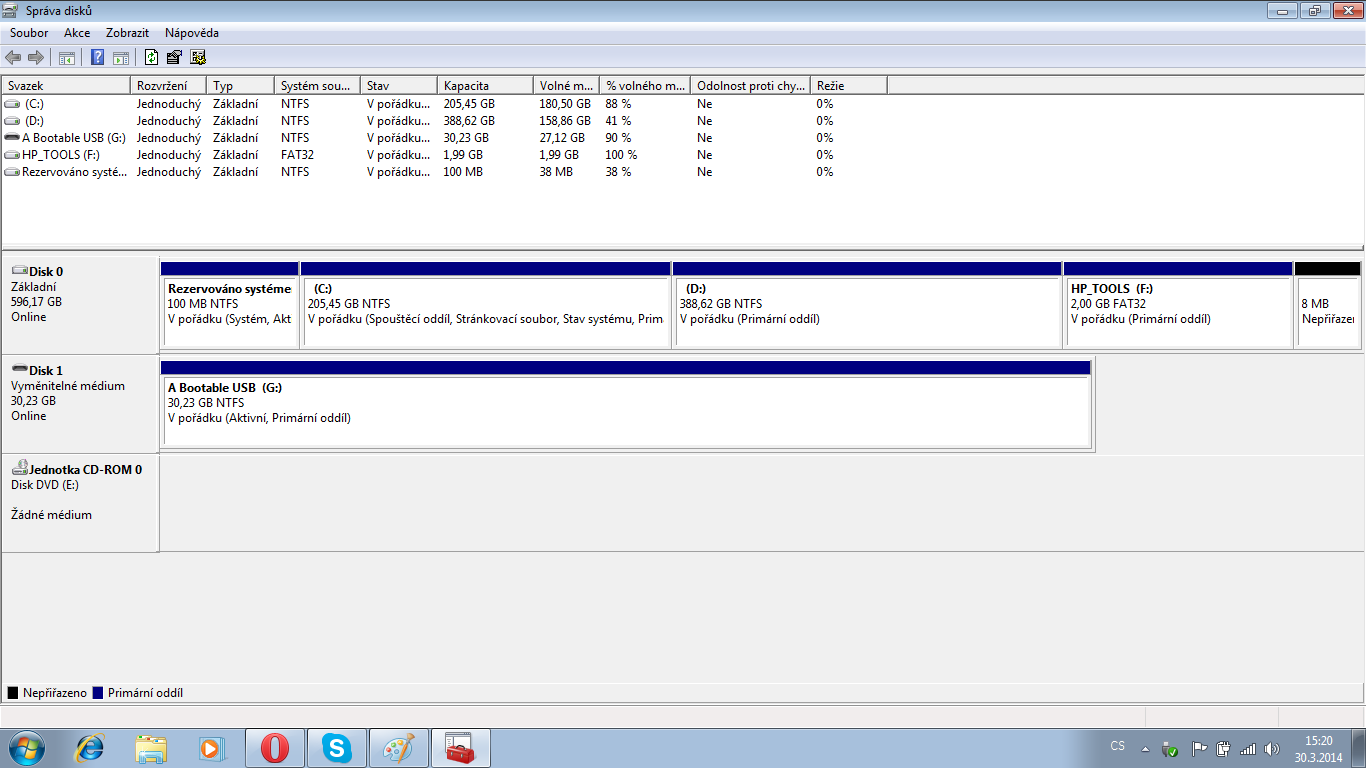Open the network signal tray icon

click(x=1247, y=748)
